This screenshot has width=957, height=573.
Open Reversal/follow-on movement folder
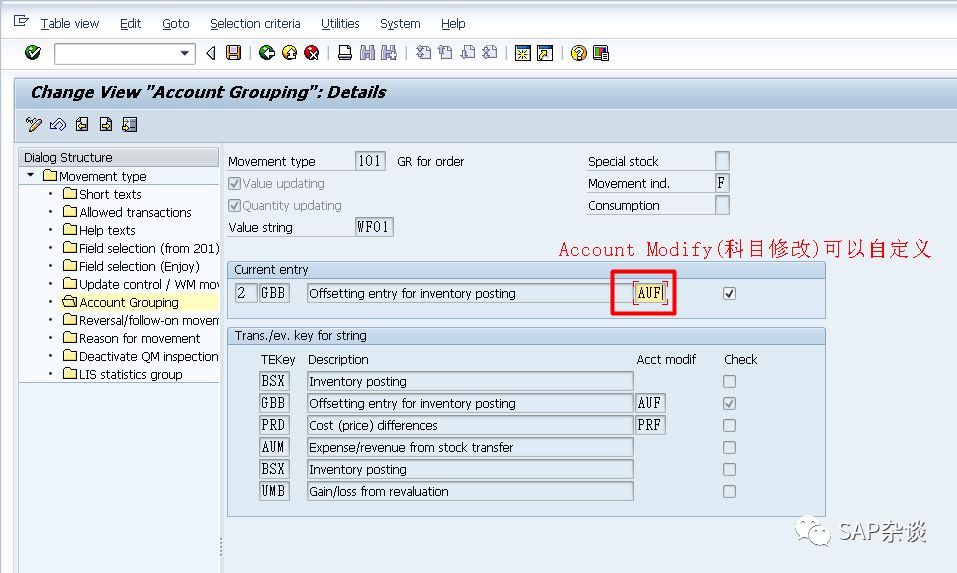pyautogui.click(x=141, y=320)
